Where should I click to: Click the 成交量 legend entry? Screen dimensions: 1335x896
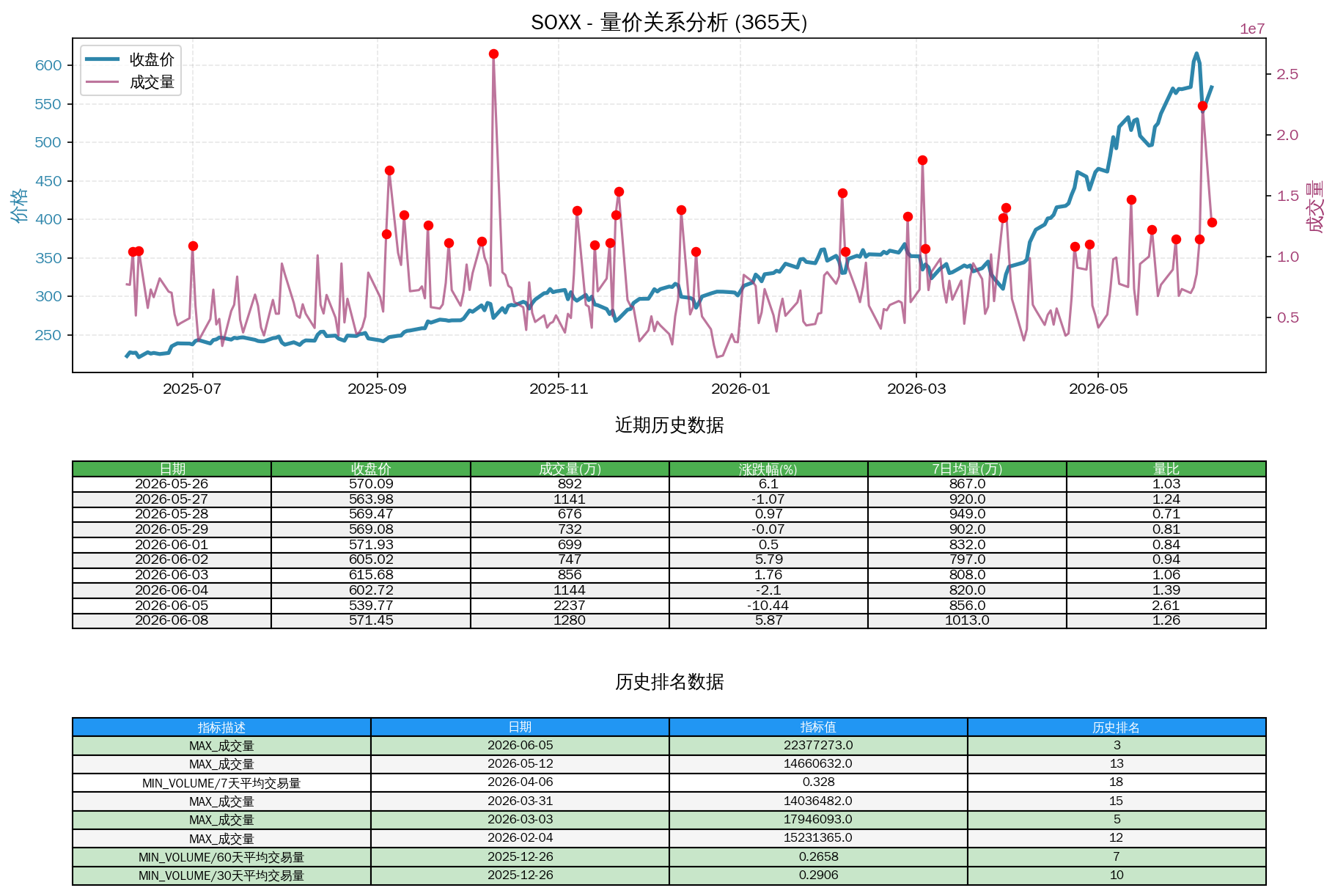152,82
